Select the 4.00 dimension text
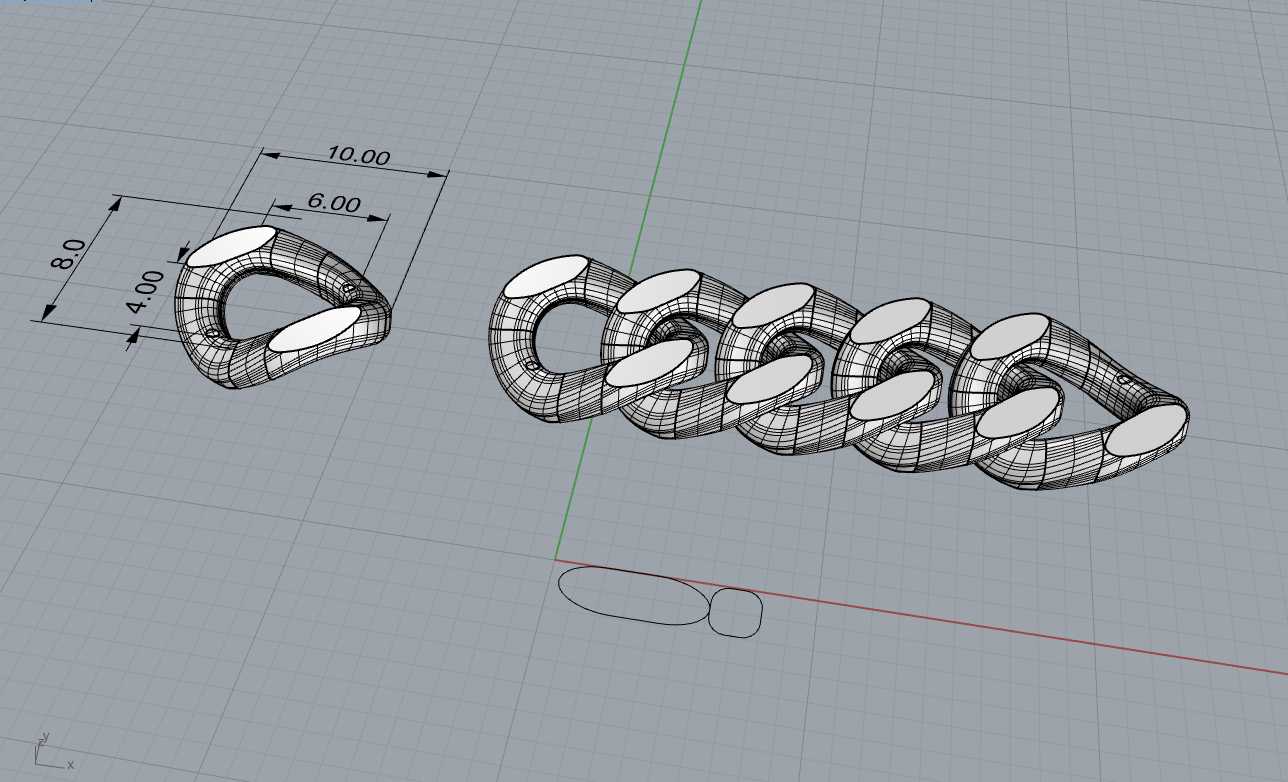This screenshot has height=782, width=1288. pyautogui.click(x=146, y=291)
